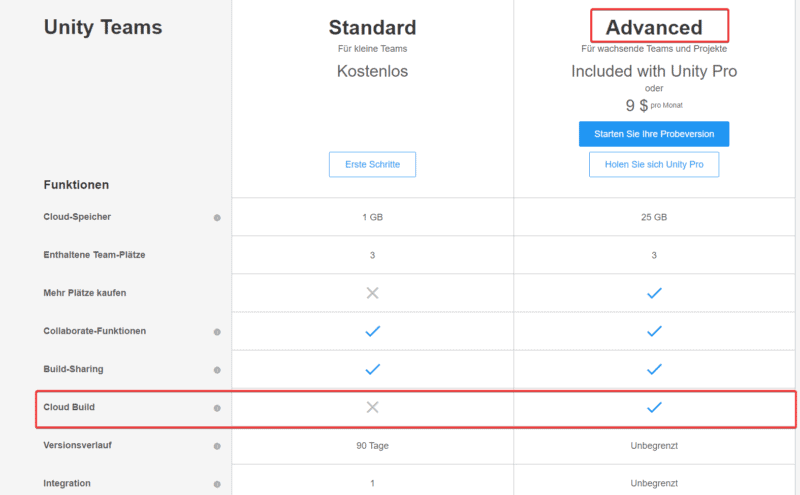Click the Cloud Build feature label
800x495 pixels.
pos(69,407)
